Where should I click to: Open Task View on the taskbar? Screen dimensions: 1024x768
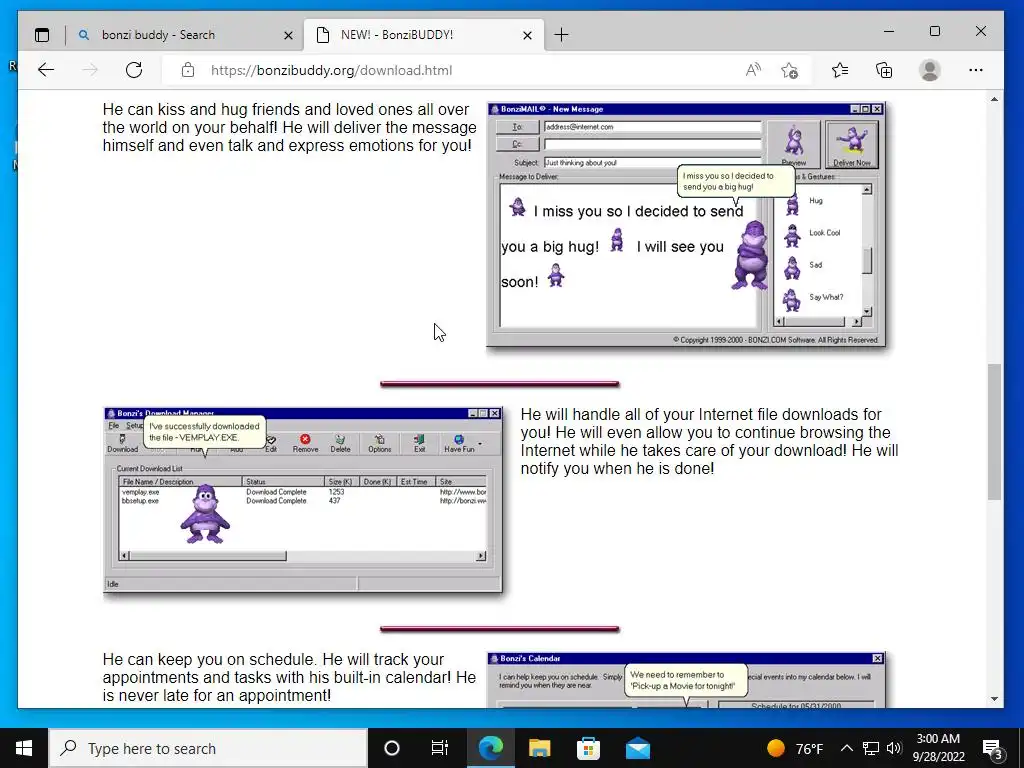(x=440, y=748)
